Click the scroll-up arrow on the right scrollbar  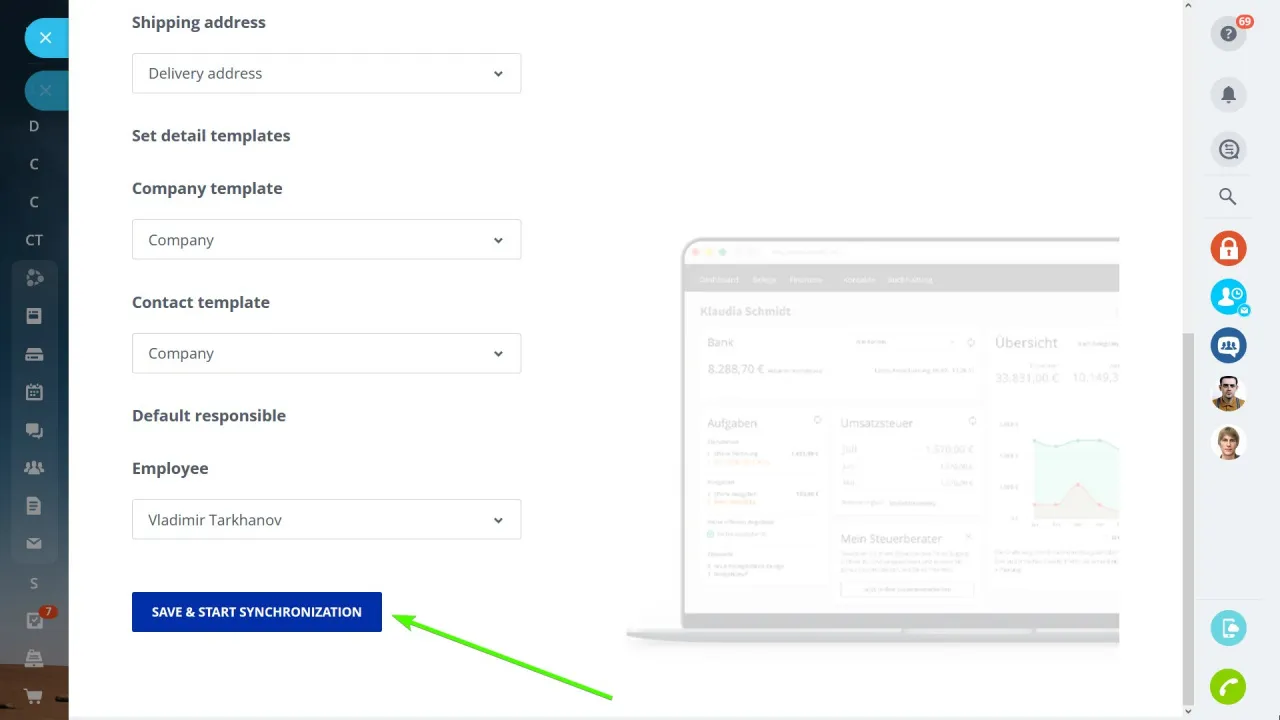tap(1188, 5)
